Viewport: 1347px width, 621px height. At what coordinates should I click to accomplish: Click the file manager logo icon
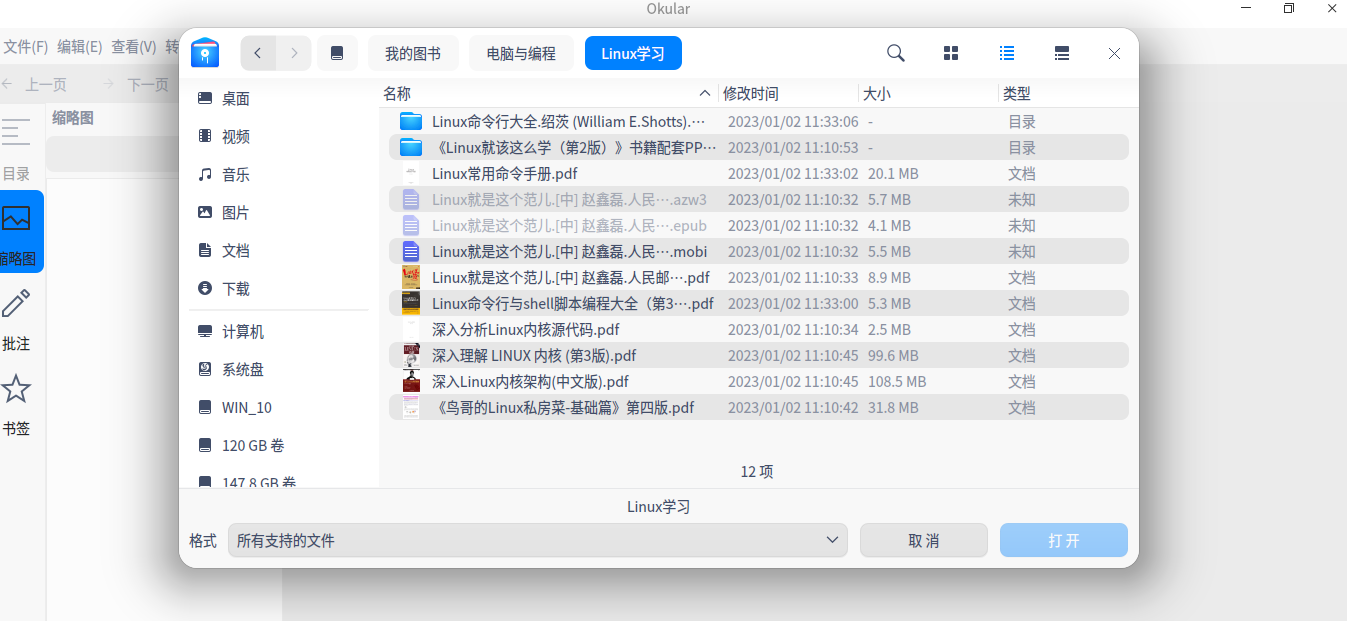click(x=205, y=52)
